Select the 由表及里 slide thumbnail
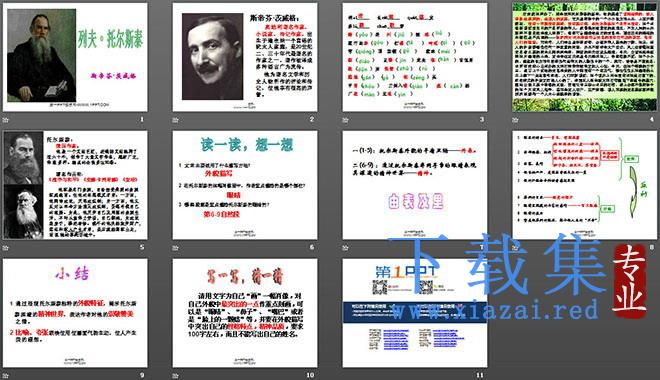The width and height of the screenshot is (660, 380). coord(415,185)
